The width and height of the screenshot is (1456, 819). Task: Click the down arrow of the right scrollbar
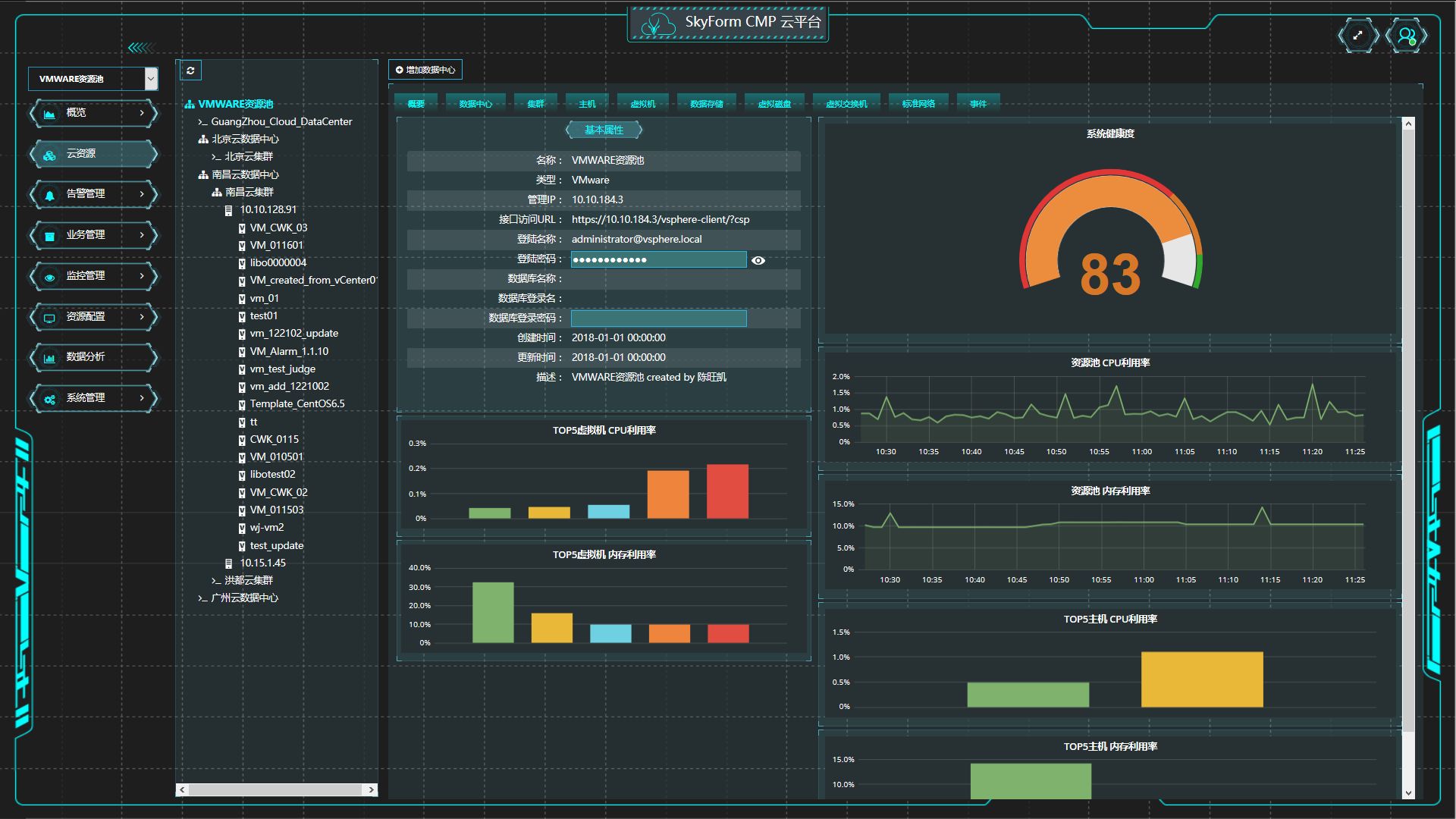[x=1408, y=793]
